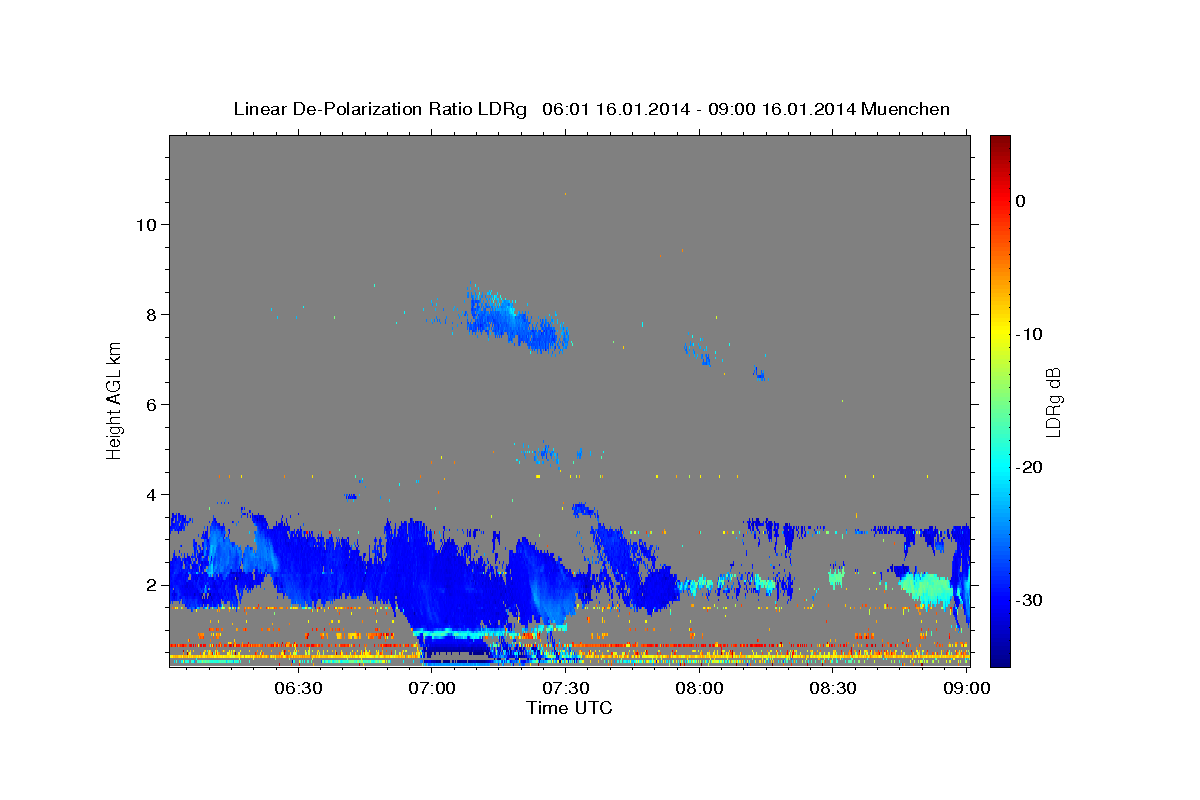Click the colorbar tick label '-10'
The width and height of the screenshot is (1200, 800).
[1029, 334]
